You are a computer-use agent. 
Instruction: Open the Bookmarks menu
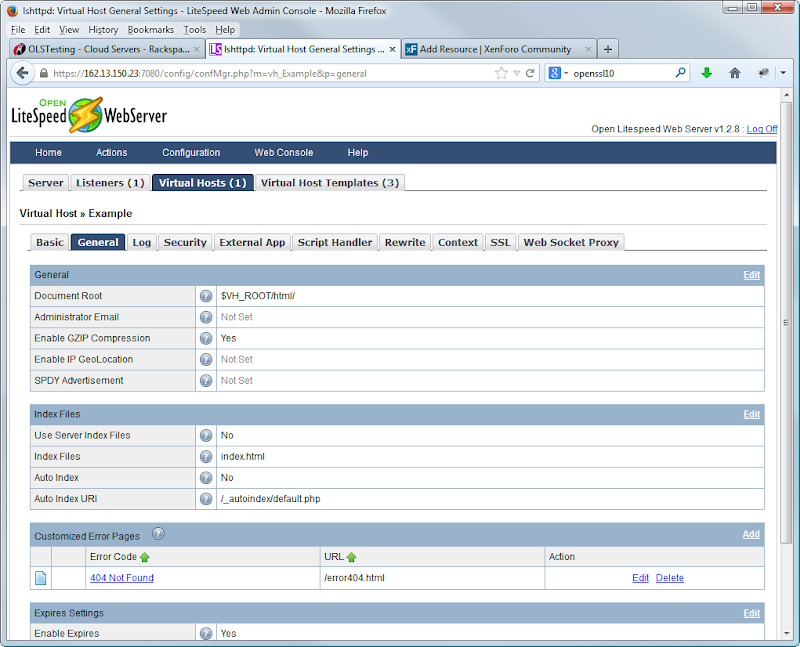[x=151, y=30]
